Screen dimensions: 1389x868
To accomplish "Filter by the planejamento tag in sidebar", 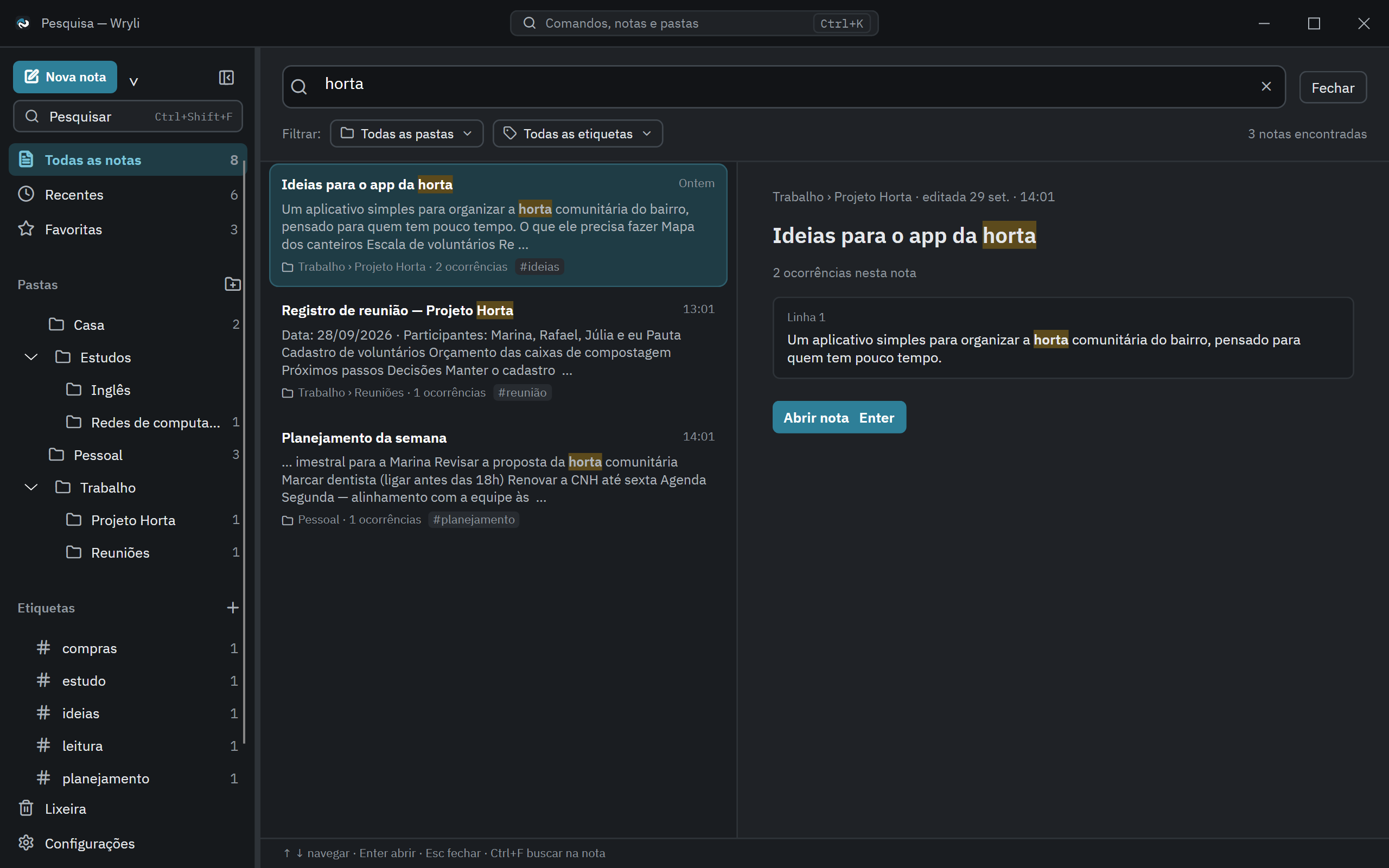I will point(128,778).
